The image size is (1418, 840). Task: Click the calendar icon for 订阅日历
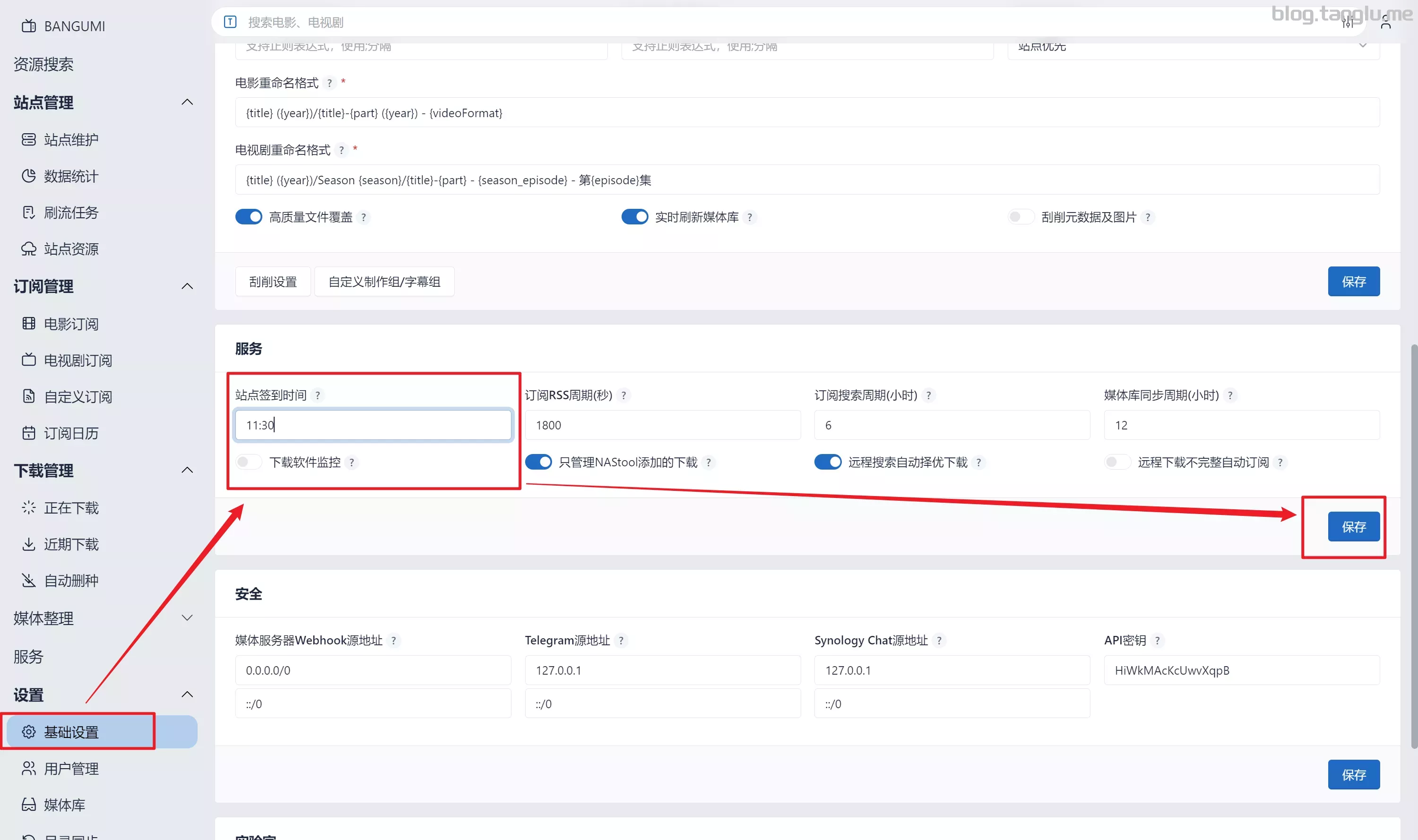click(28, 433)
